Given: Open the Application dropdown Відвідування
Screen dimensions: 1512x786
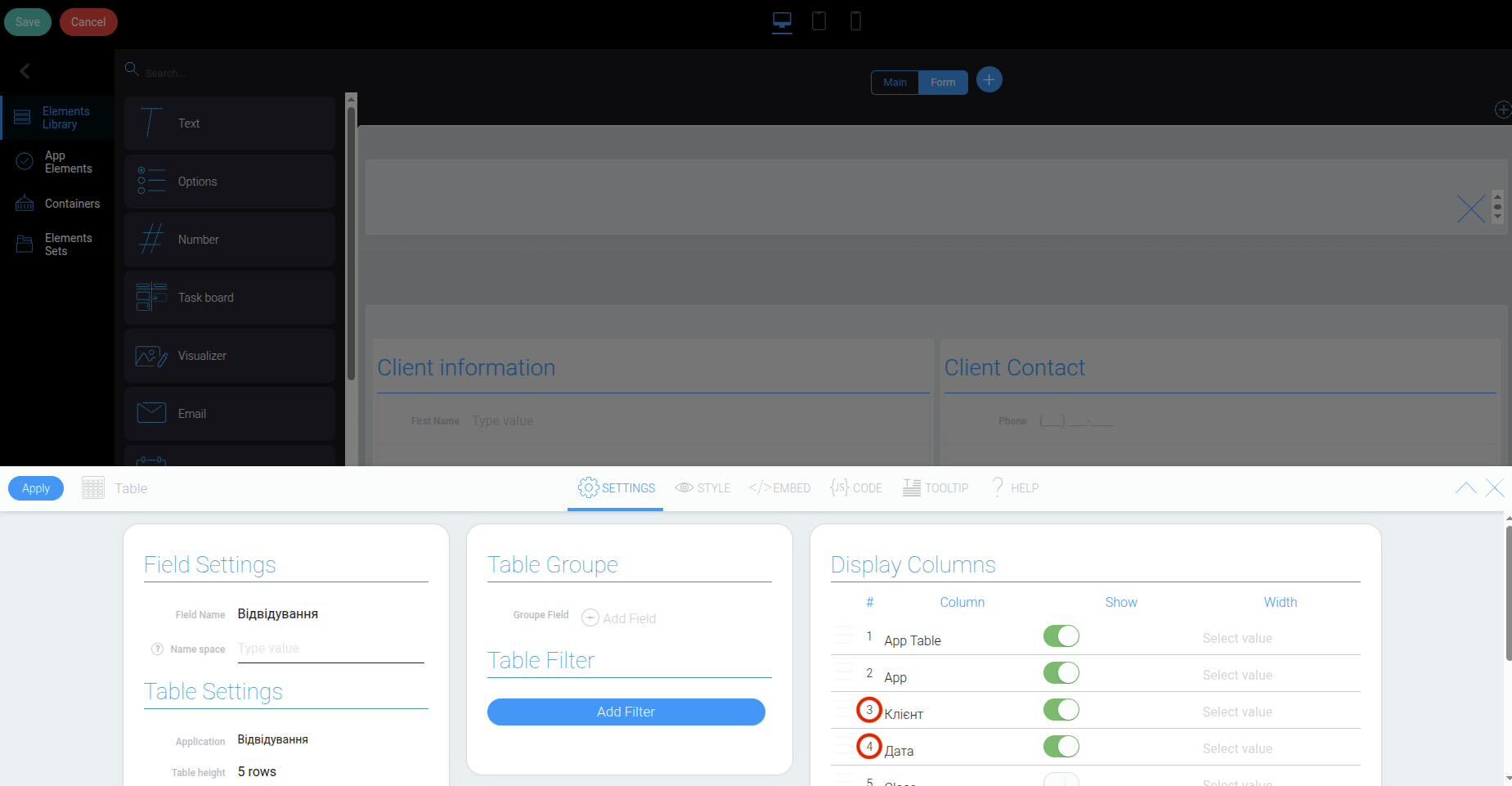Looking at the screenshot, I should [273, 739].
